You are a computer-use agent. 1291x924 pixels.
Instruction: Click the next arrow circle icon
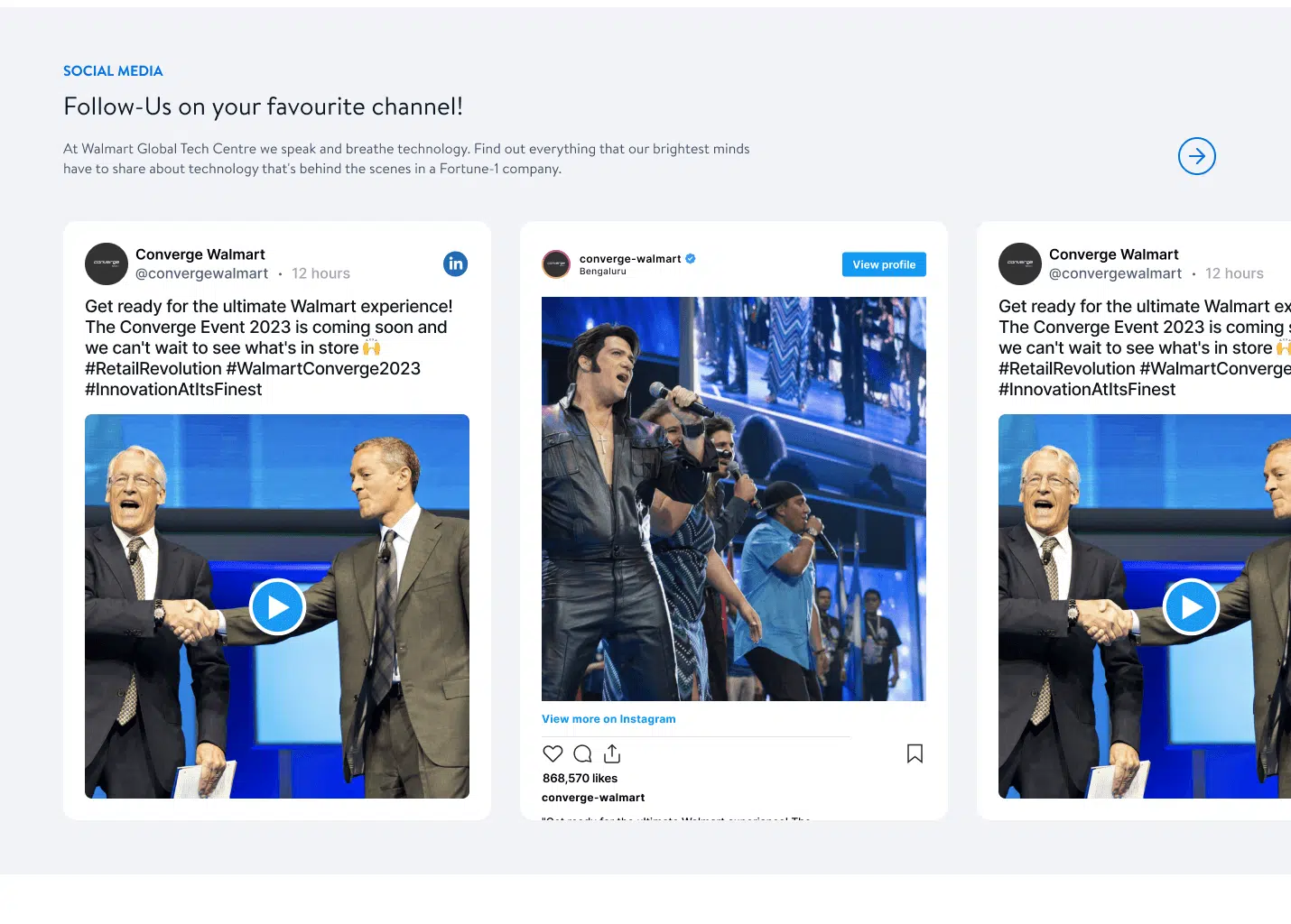pos(1196,156)
